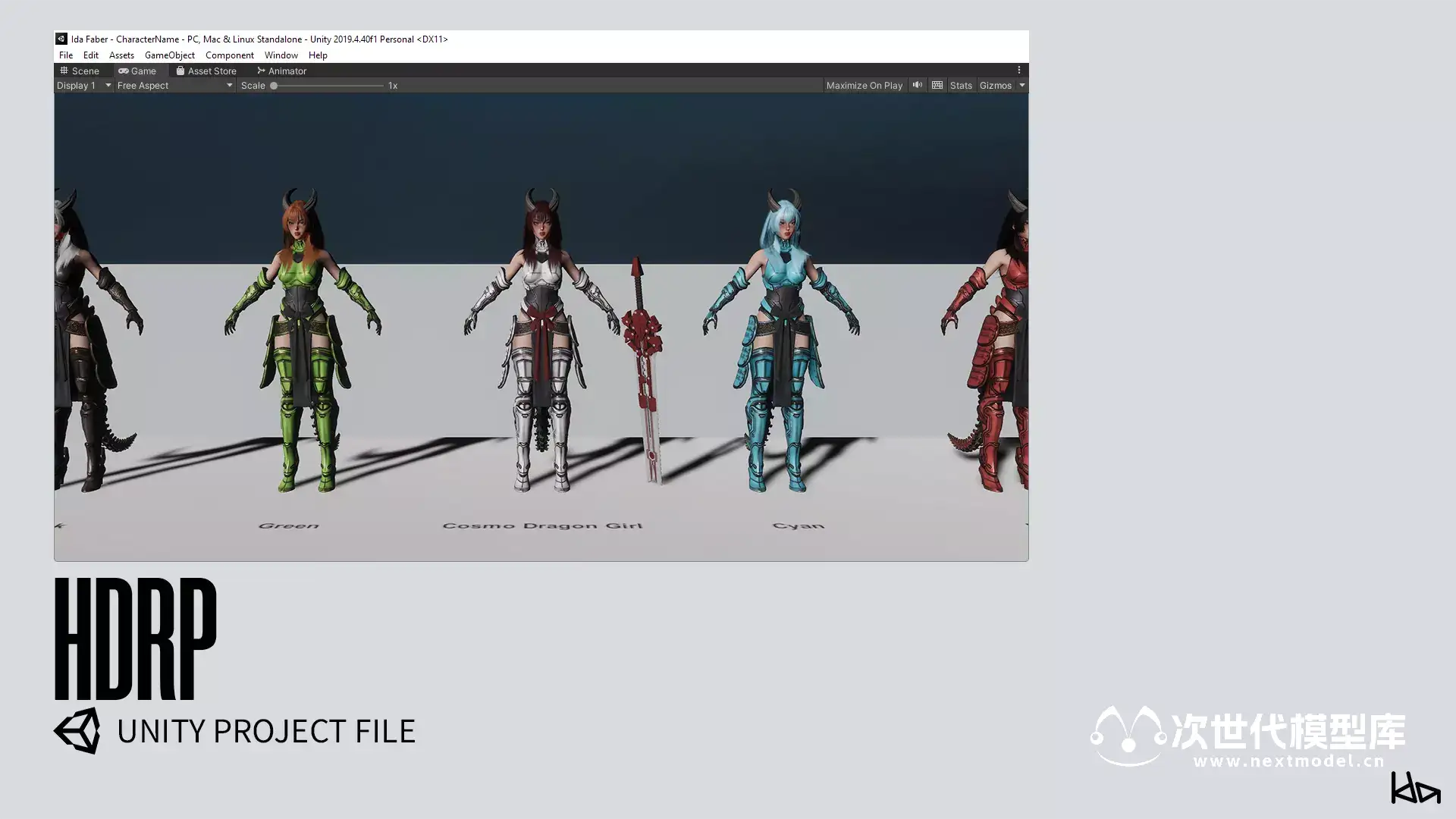1456x819 pixels.
Task: Click the Asset Store bag icon
Action: tap(180, 71)
